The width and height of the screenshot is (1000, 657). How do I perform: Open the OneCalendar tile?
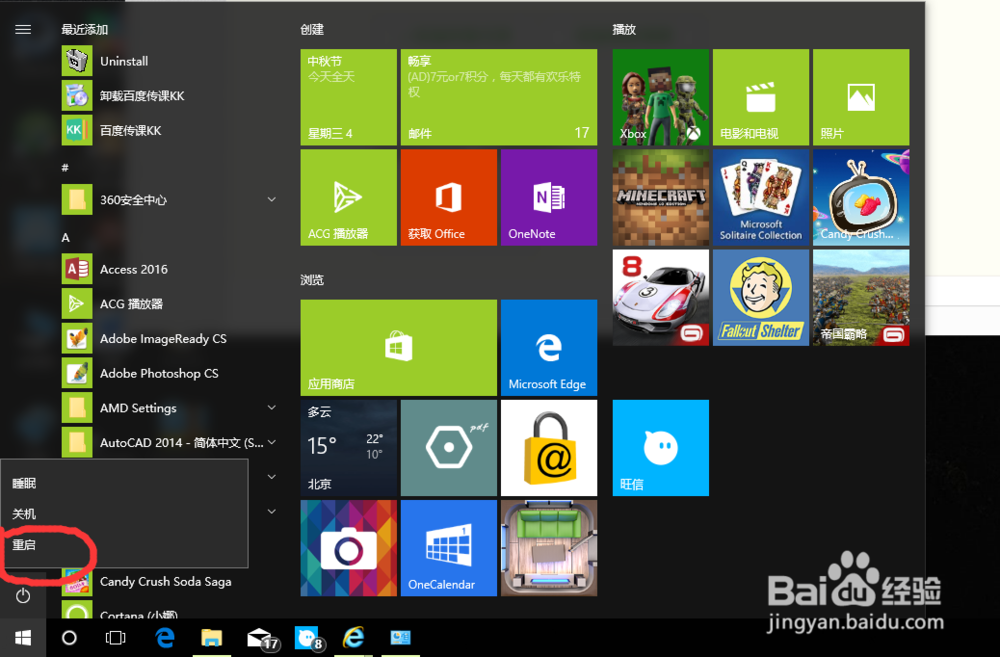[448, 548]
